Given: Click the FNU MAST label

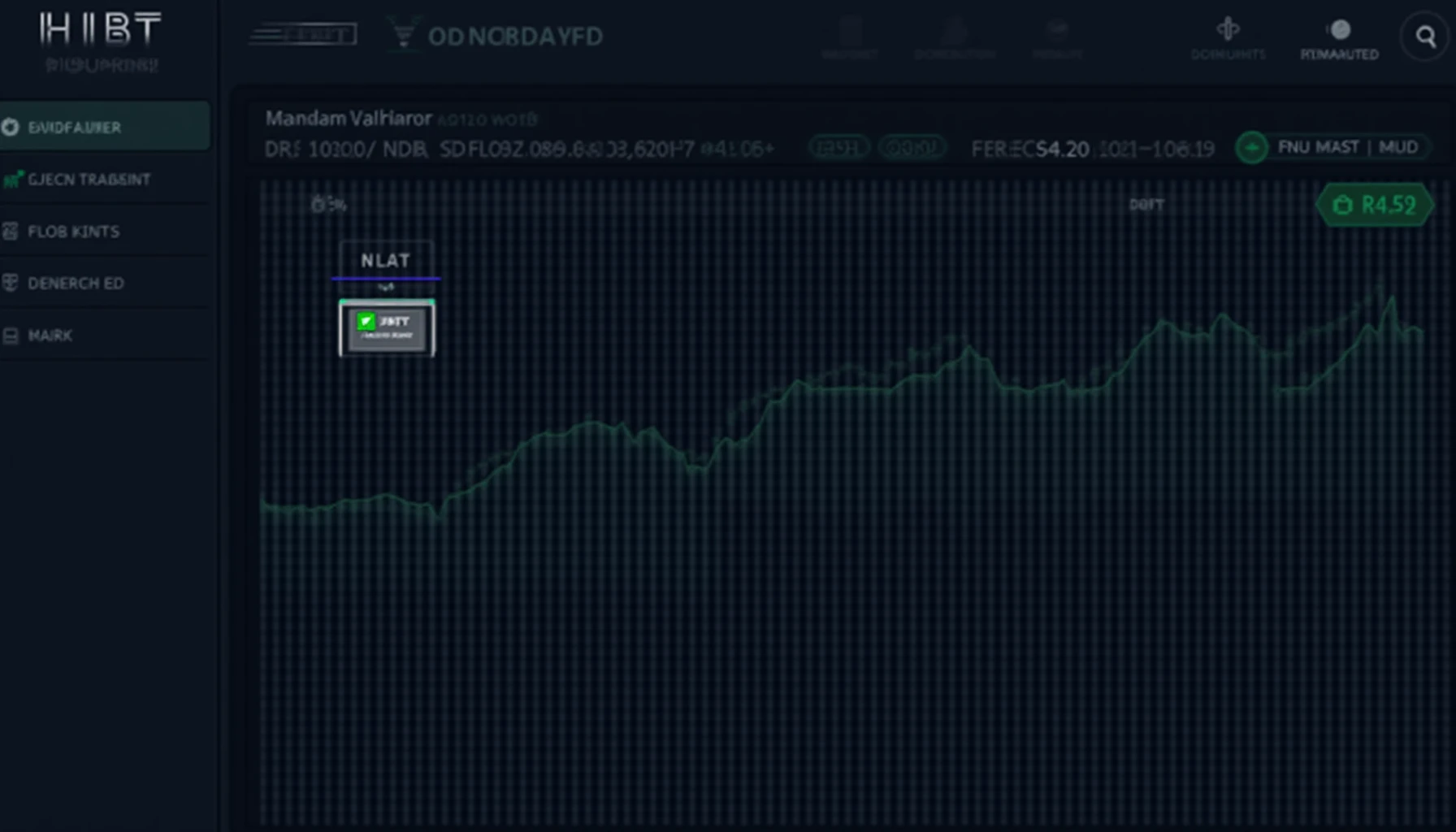Looking at the screenshot, I should click(x=1318, y=147).
